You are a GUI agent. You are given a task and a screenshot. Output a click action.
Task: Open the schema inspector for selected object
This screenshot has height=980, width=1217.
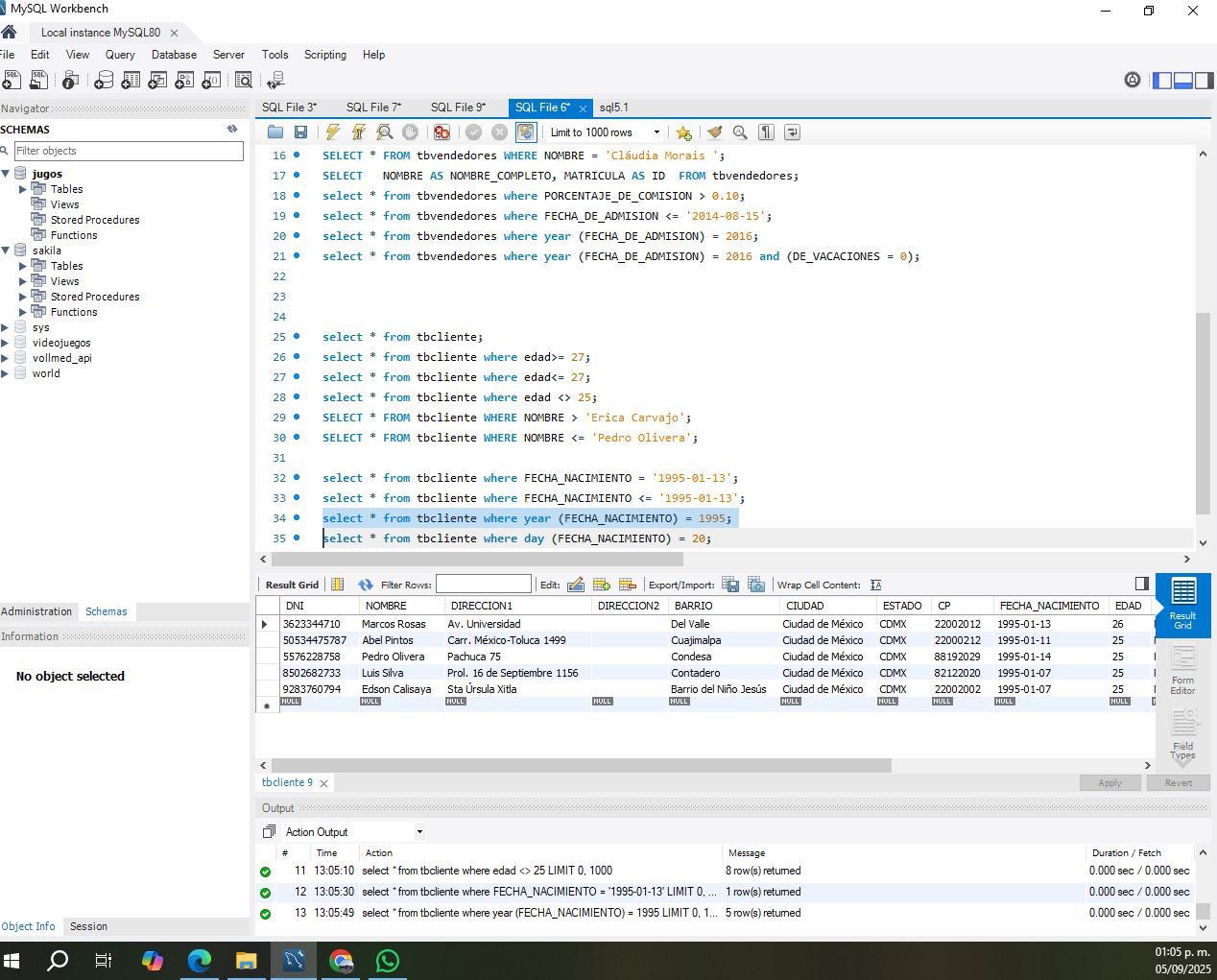(x=70, y=80)
